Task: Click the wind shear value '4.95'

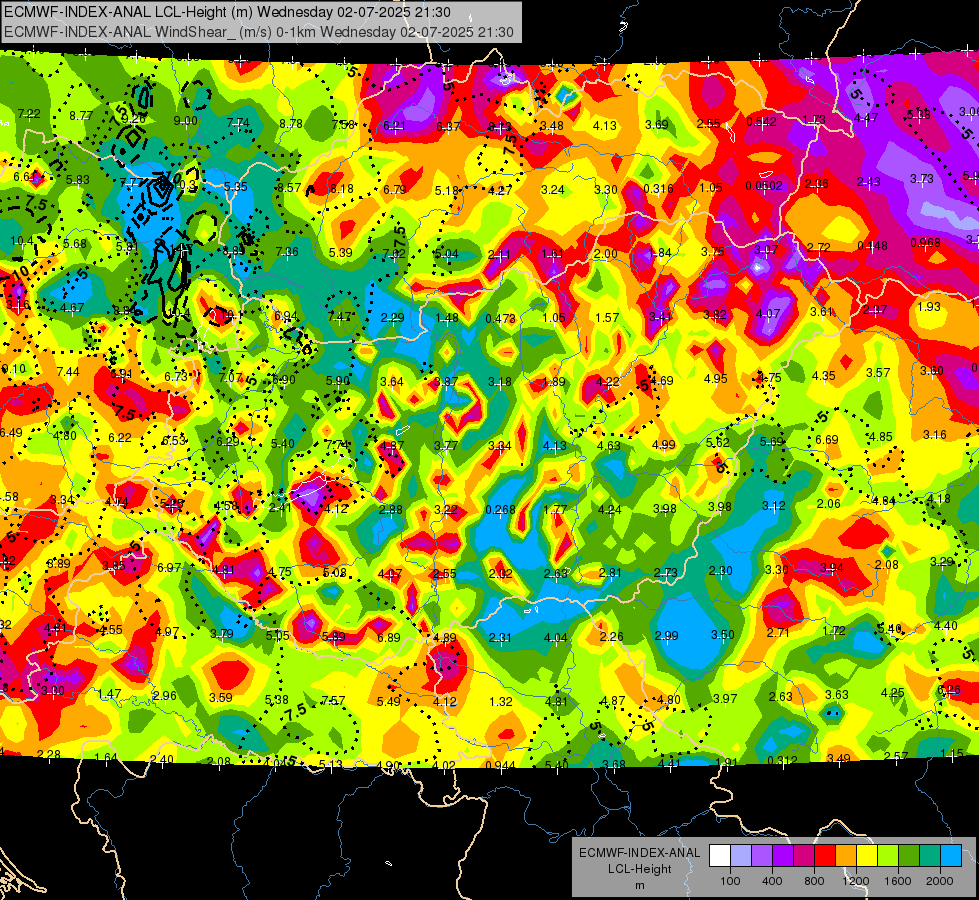Action: coord(716,378)
